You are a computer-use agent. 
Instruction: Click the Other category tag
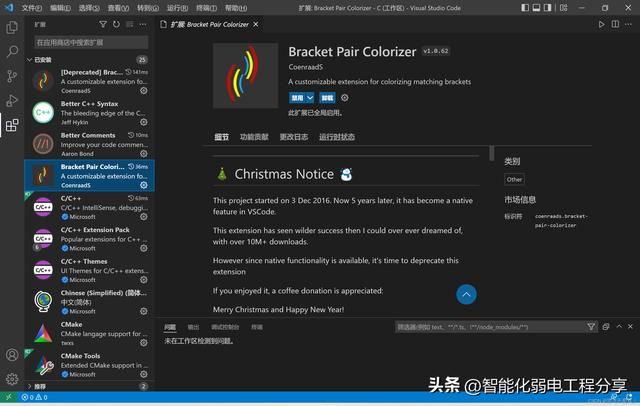(514, 180)
